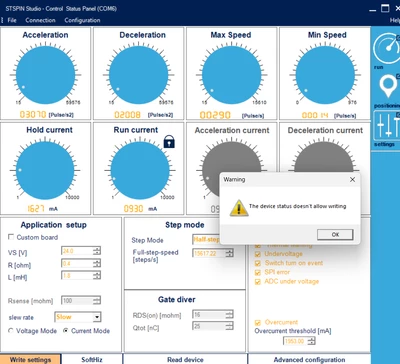Click the yellow warning triangle icon
400x364 pixels.
239,208
